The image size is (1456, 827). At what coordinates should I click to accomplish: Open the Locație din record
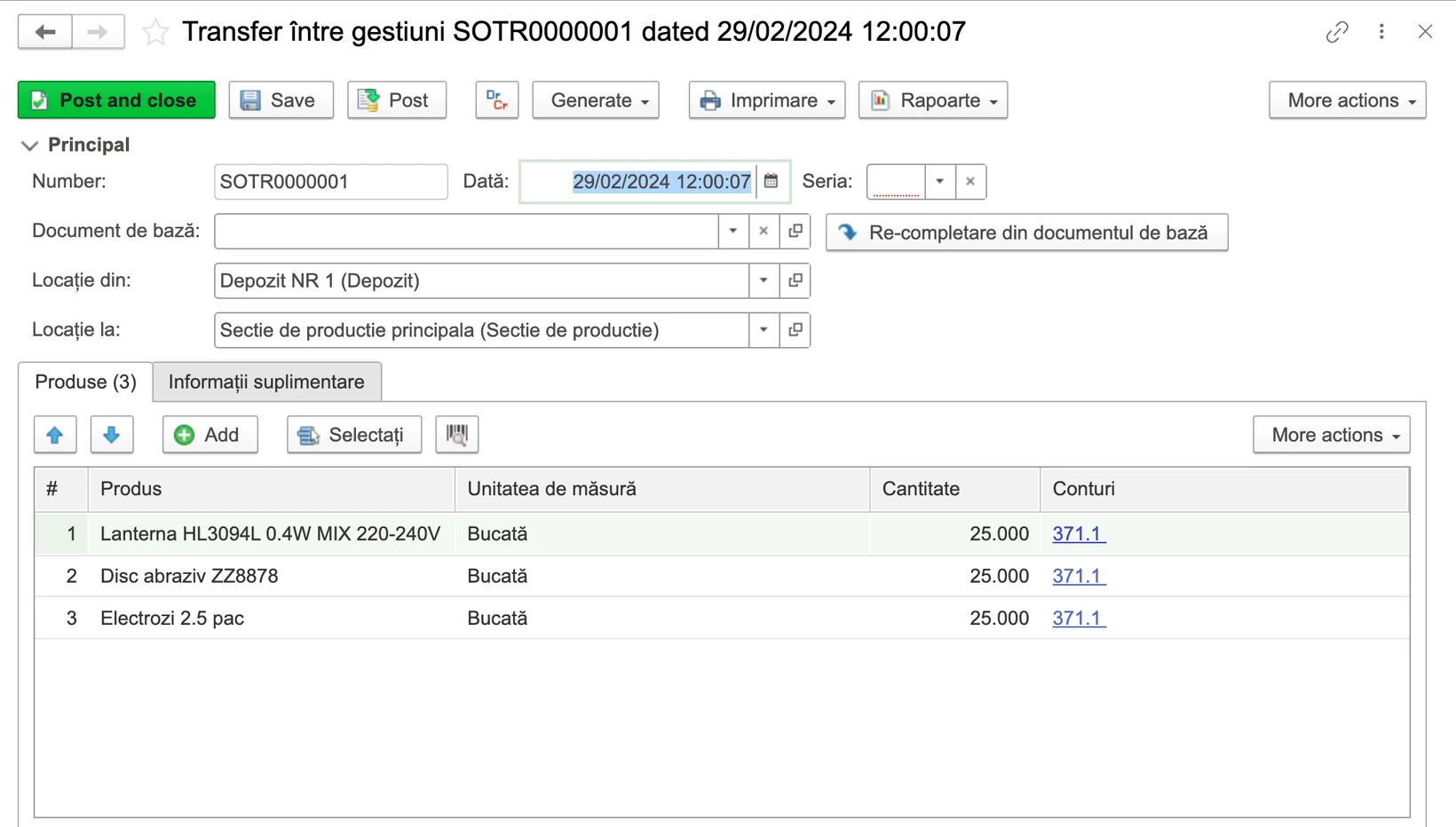795,281
